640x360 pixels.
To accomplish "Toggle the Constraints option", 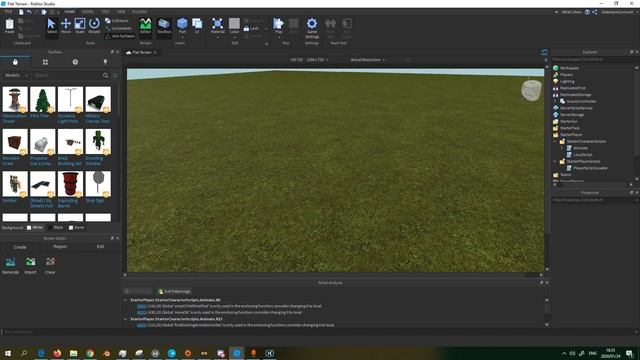I will pos(118,28).
